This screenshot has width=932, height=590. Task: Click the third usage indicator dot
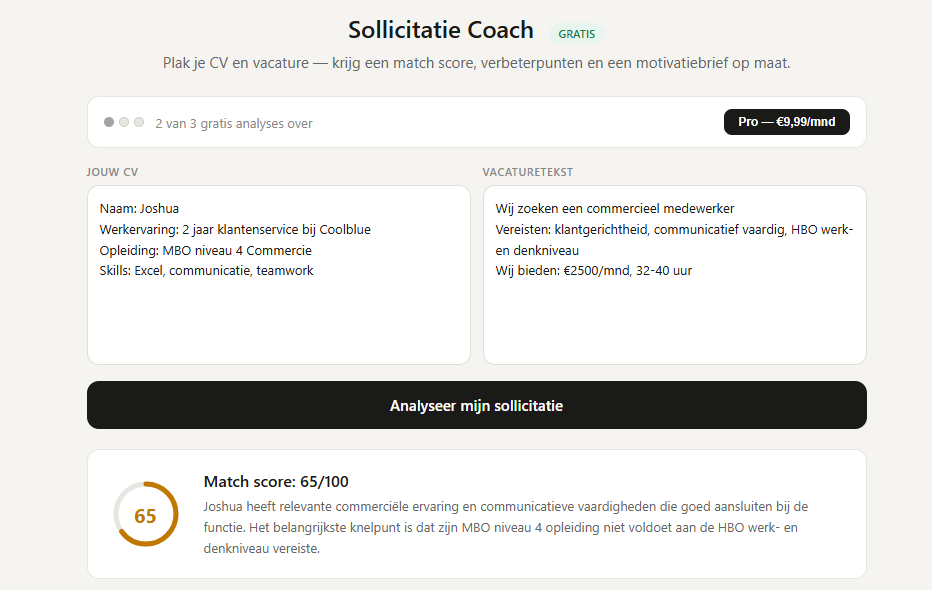[139, 121]
